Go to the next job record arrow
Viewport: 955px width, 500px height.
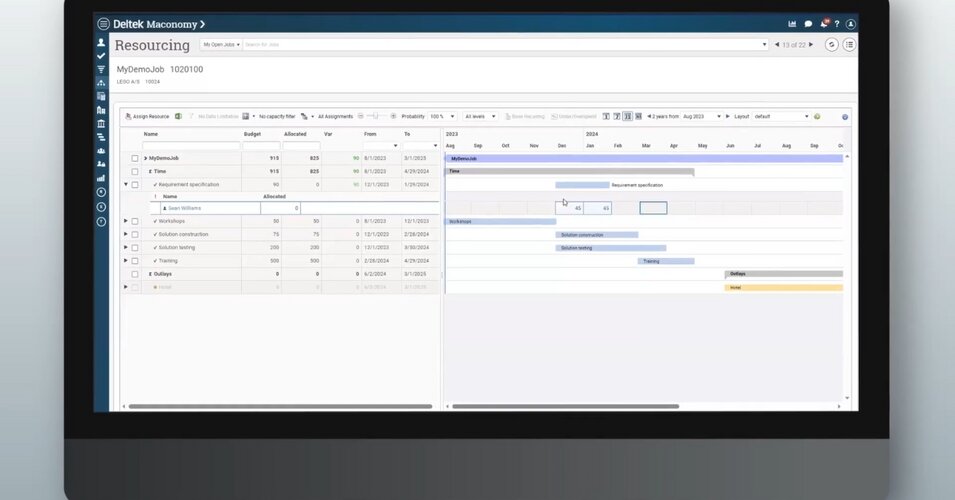[813, 44]
